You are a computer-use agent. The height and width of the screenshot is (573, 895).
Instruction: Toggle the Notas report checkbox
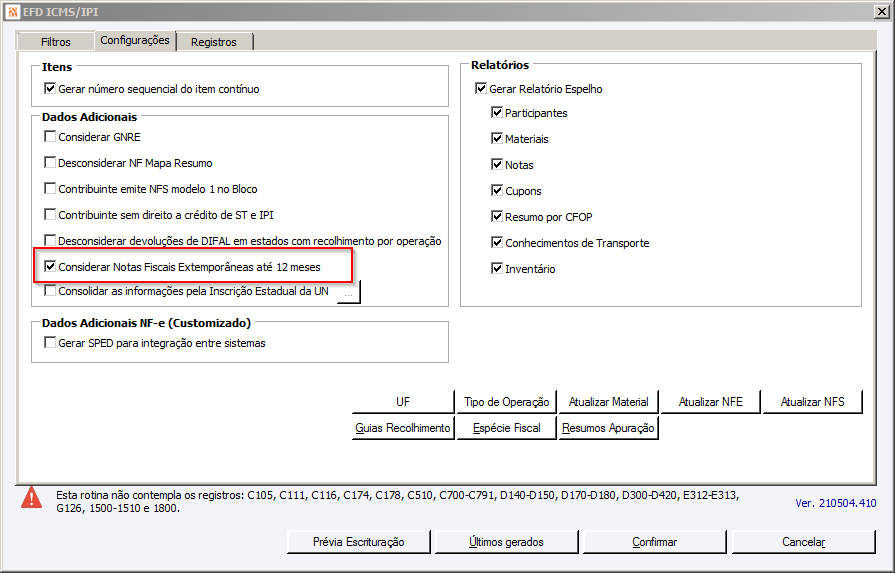[497, 165]
